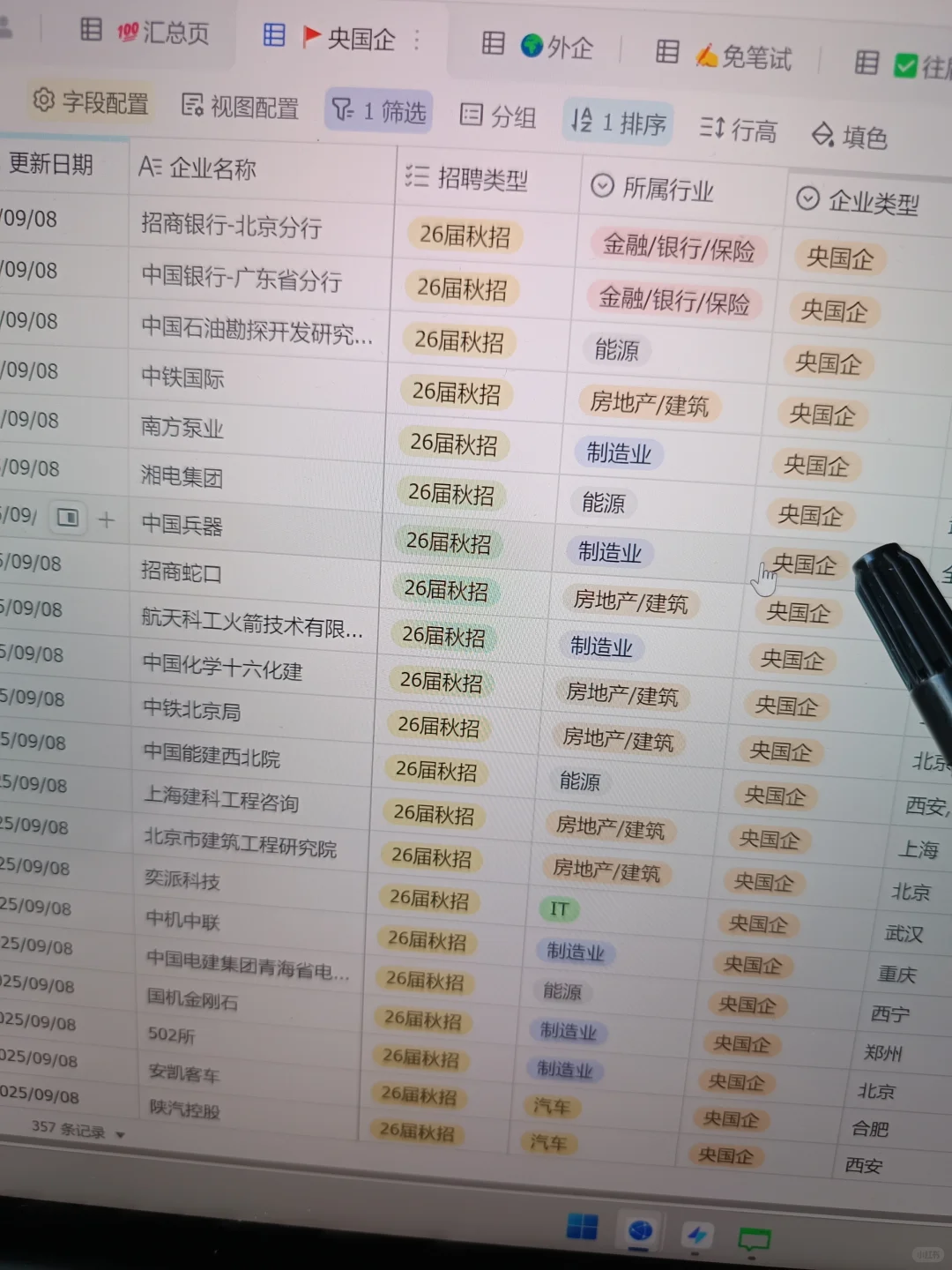
Task: Click the 分组 grouping button
Action: pos(498,116)
